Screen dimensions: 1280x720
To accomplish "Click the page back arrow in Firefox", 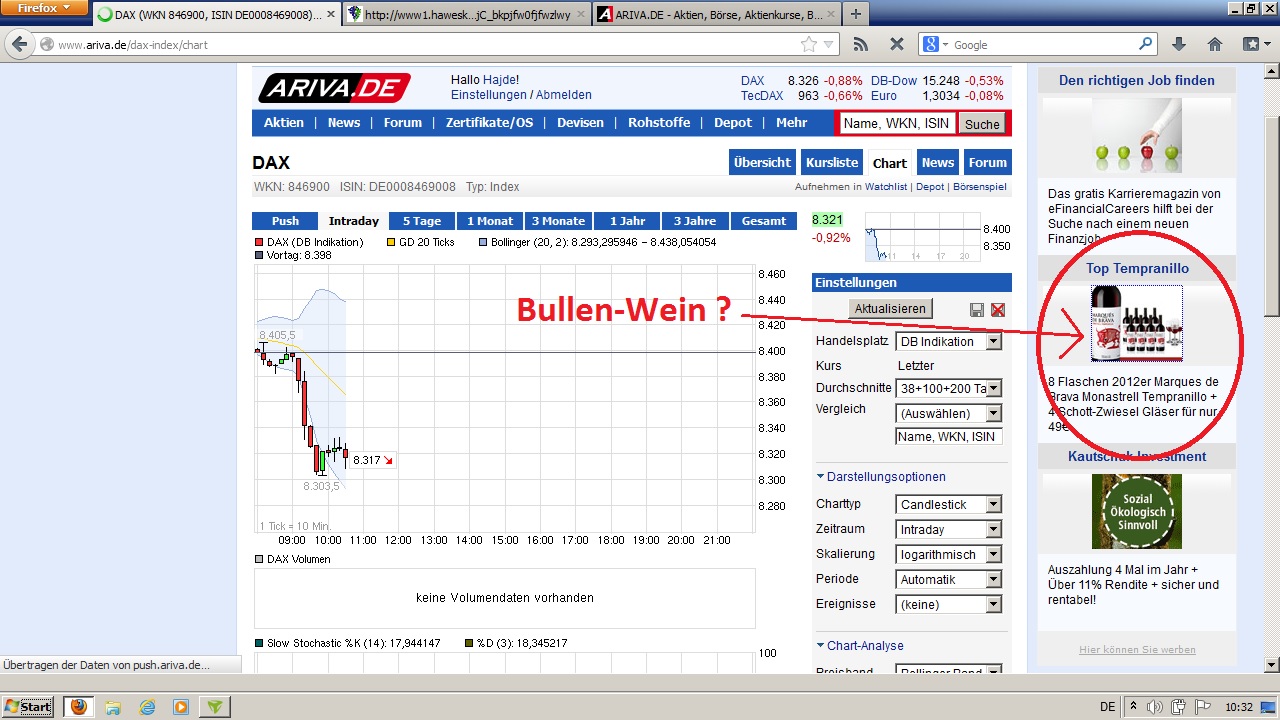I will [19, 44].
